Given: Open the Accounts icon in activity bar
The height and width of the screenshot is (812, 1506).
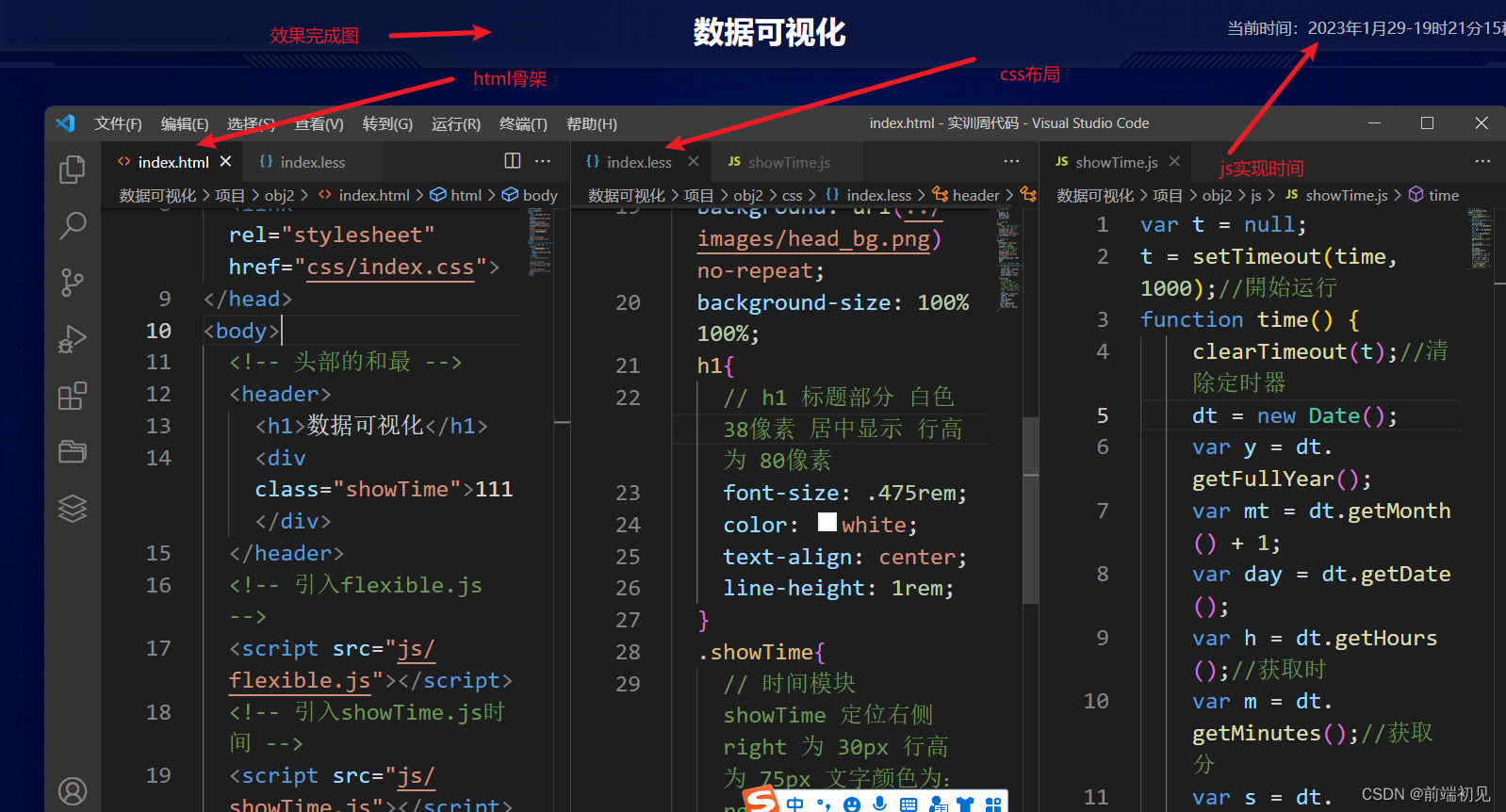Looking at the screenshot, I should click(x=73, y=791).
